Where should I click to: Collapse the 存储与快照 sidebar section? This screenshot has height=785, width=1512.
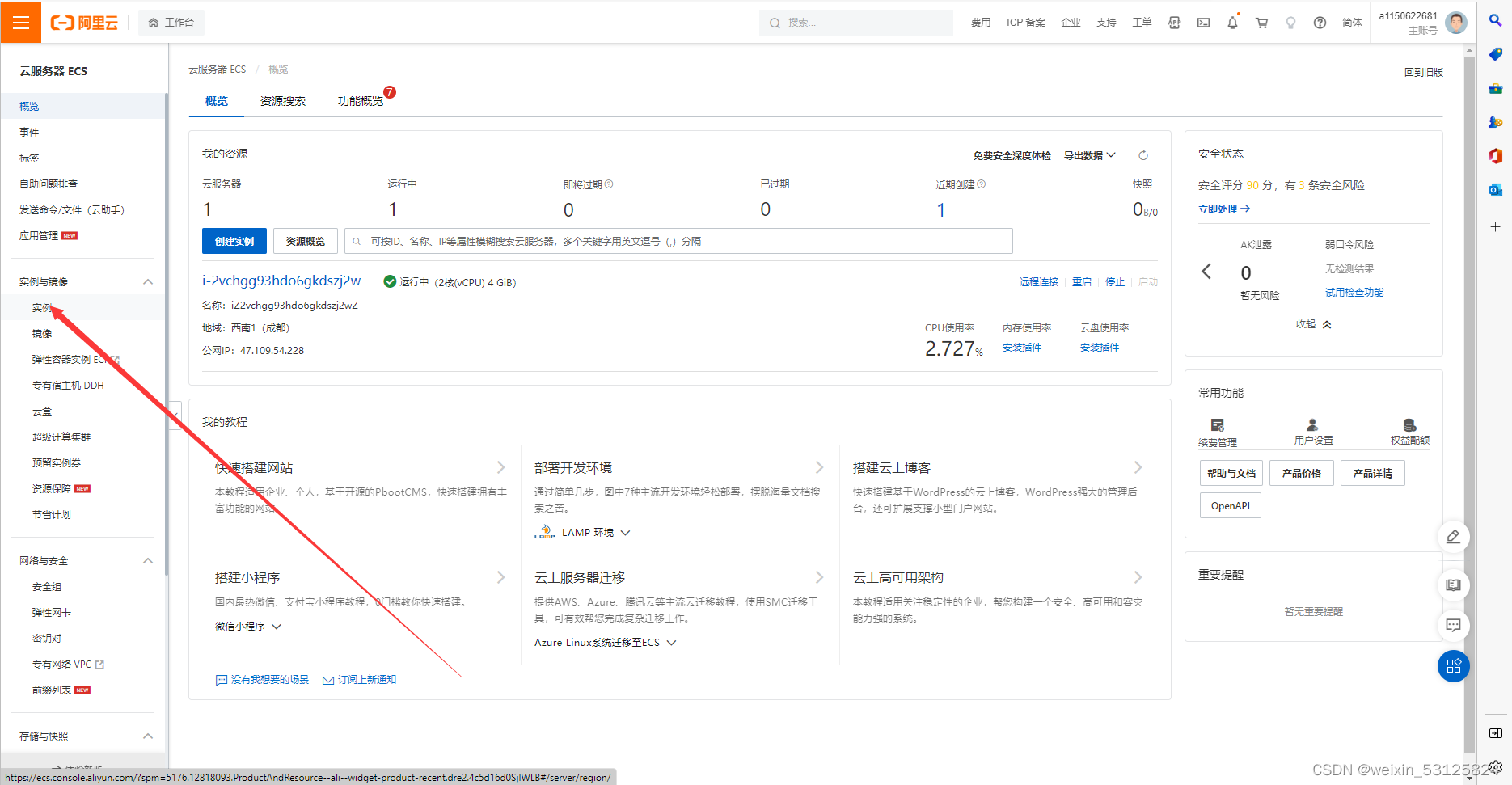click(x=148, y=736)
